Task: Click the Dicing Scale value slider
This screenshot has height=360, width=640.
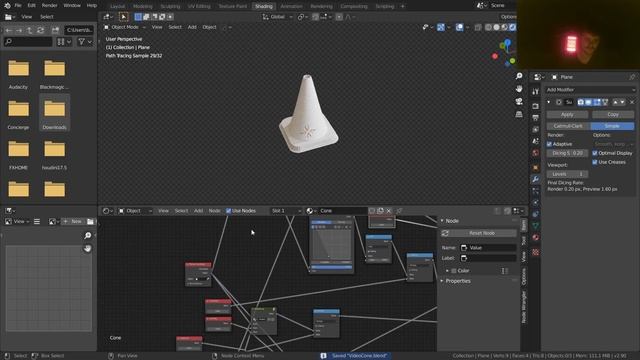Action: [567, 153]
